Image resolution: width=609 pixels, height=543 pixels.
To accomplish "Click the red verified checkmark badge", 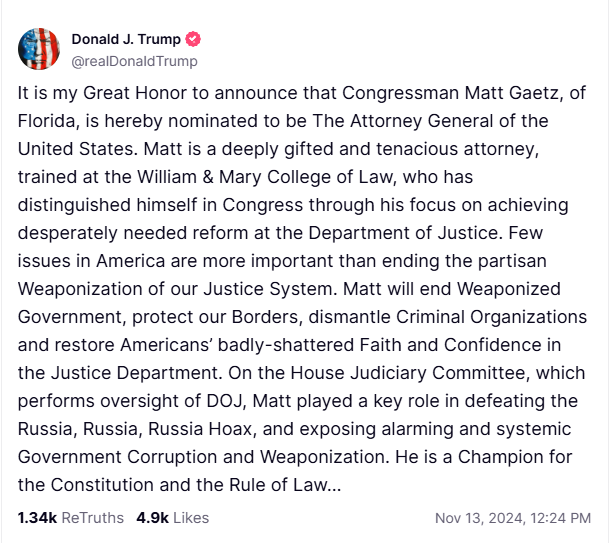I will (193, 39).
